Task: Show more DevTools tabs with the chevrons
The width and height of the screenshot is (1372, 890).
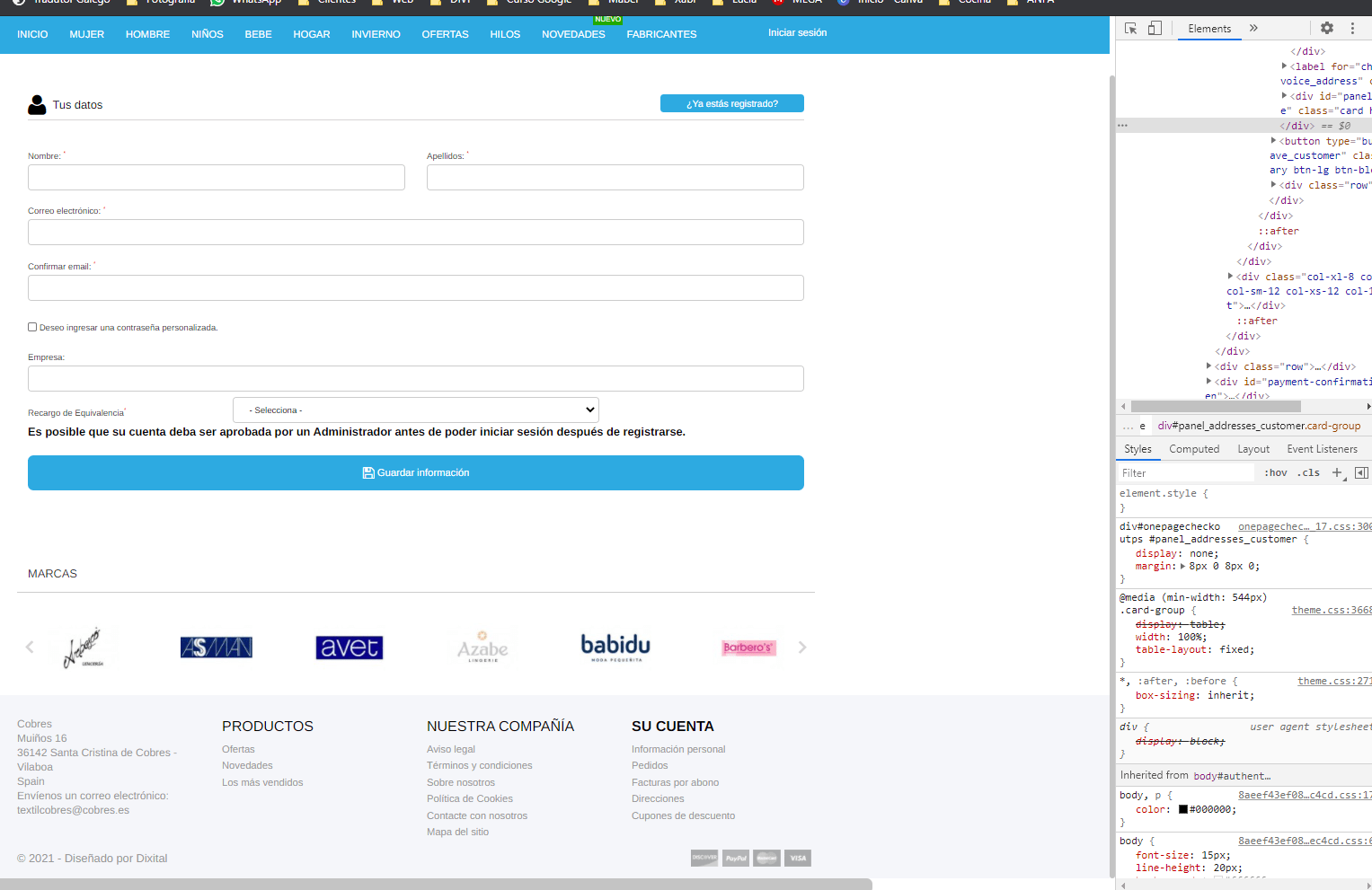Action: pos(1253,29)
